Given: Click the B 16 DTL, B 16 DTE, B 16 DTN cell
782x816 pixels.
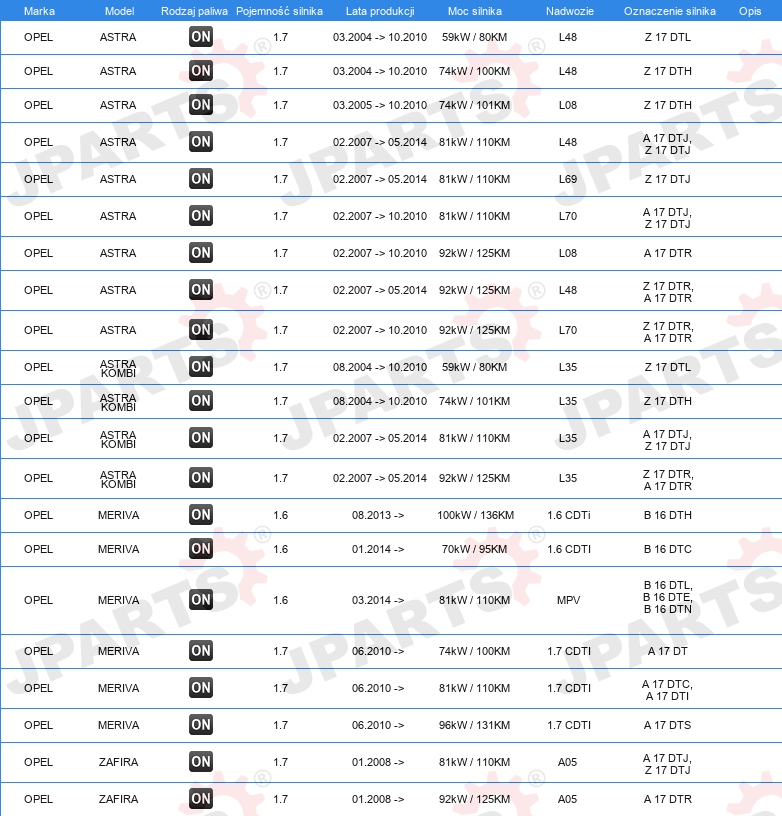Looking at the screenshot, I should [668, 597].
